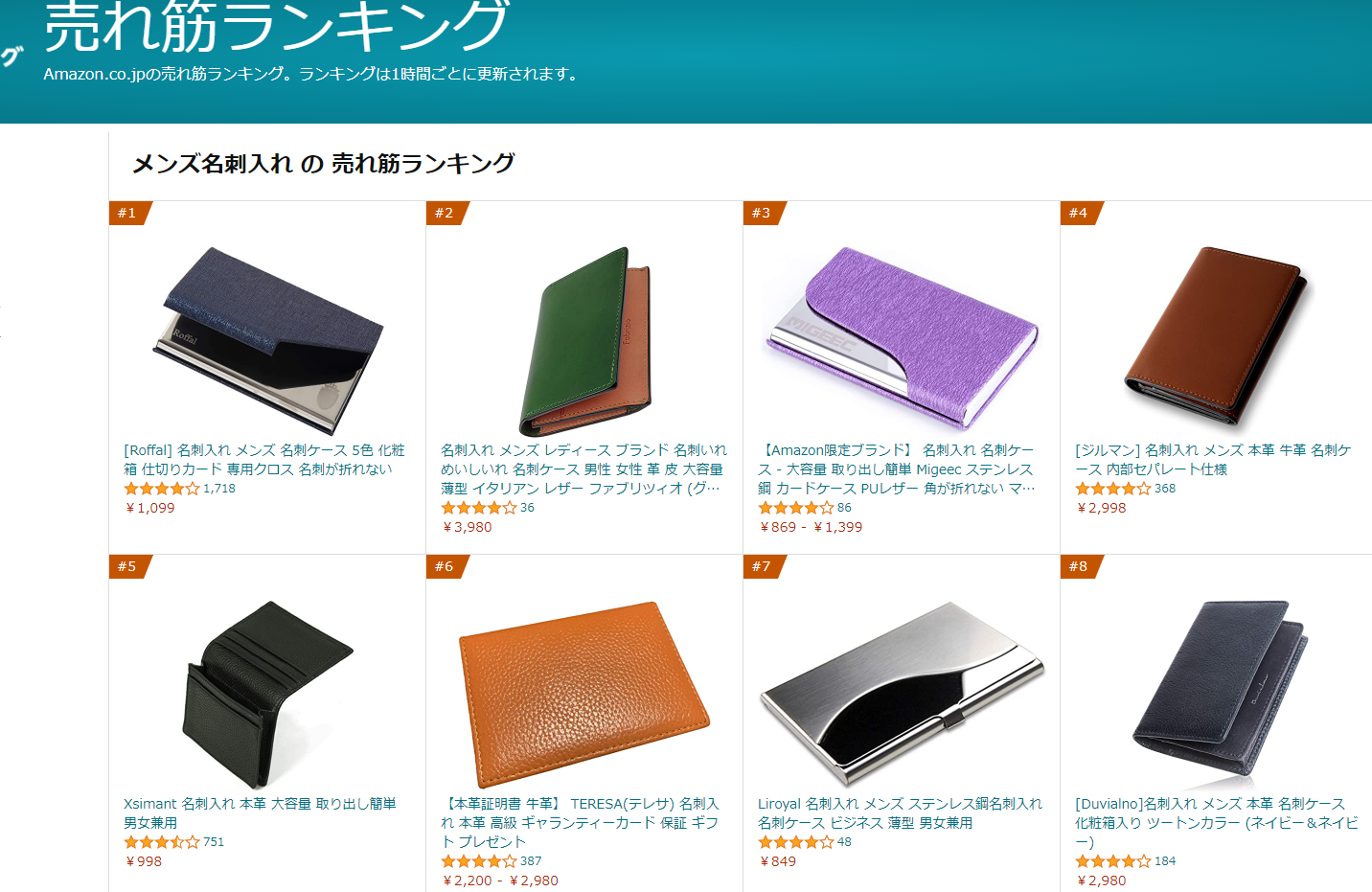Open the star rating for the Xsimant holder
The width and height of the screenshot is (1372, 892).
162,842
